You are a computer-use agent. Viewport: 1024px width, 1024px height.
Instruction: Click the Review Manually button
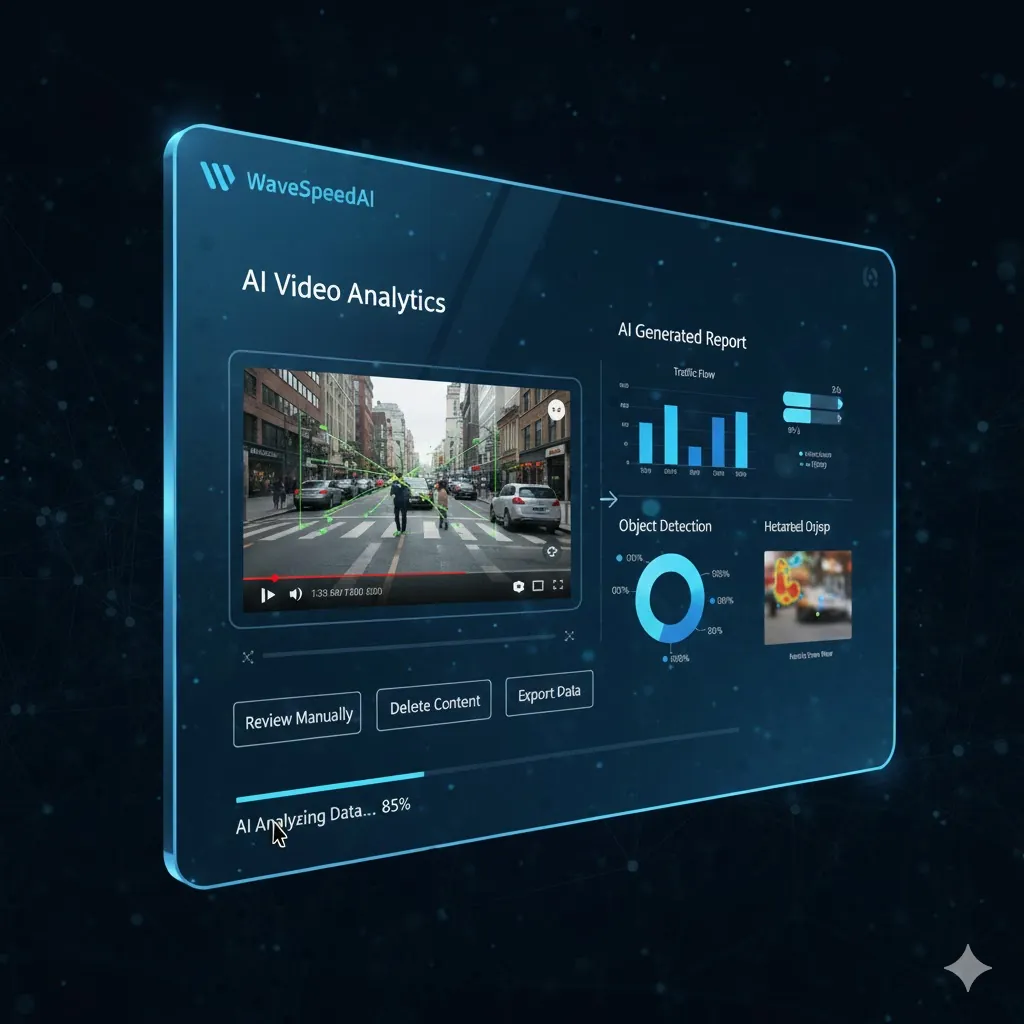(298, 717)
